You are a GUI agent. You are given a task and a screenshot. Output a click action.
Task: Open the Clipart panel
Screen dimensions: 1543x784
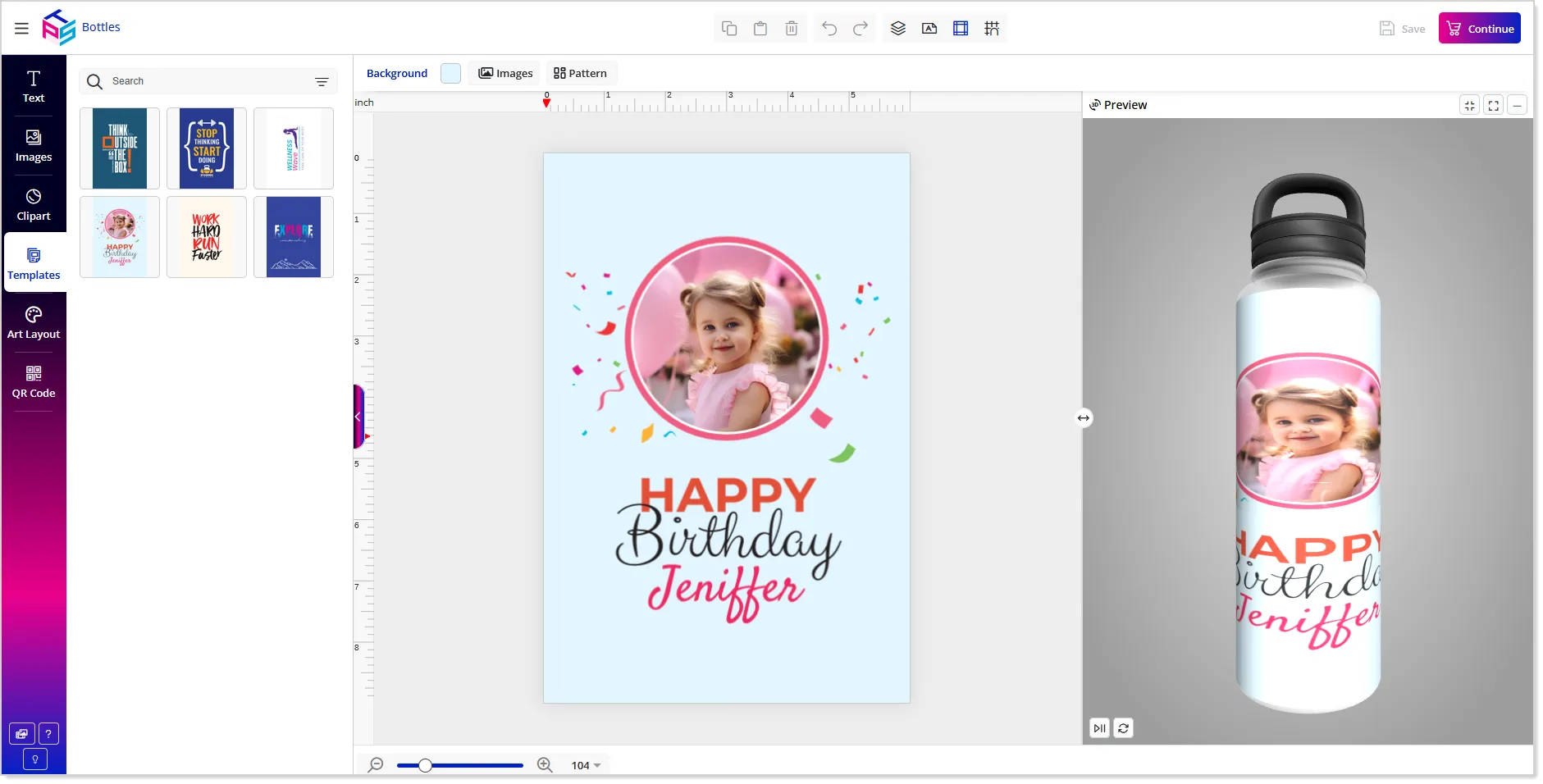34,205
